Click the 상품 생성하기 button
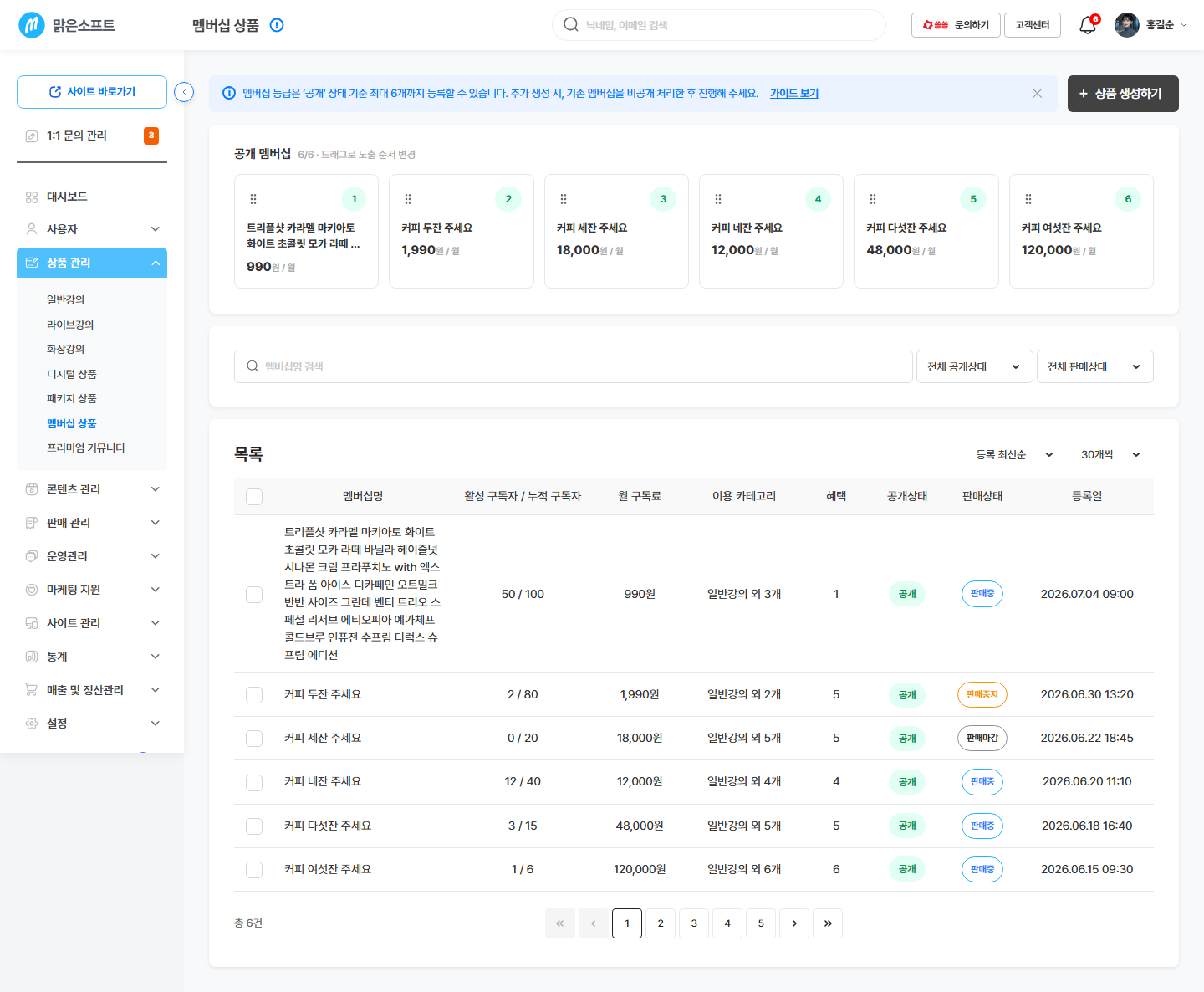 coord(1123,94)
